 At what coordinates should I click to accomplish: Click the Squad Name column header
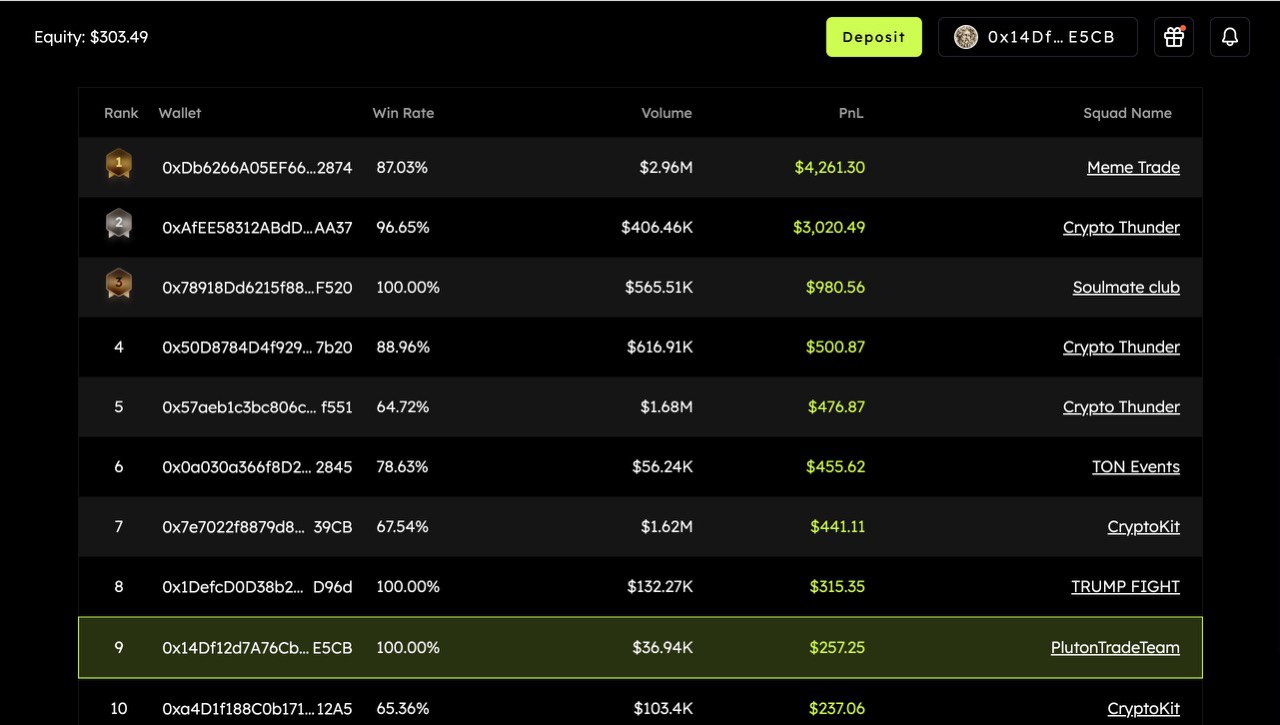point(1127,113)
